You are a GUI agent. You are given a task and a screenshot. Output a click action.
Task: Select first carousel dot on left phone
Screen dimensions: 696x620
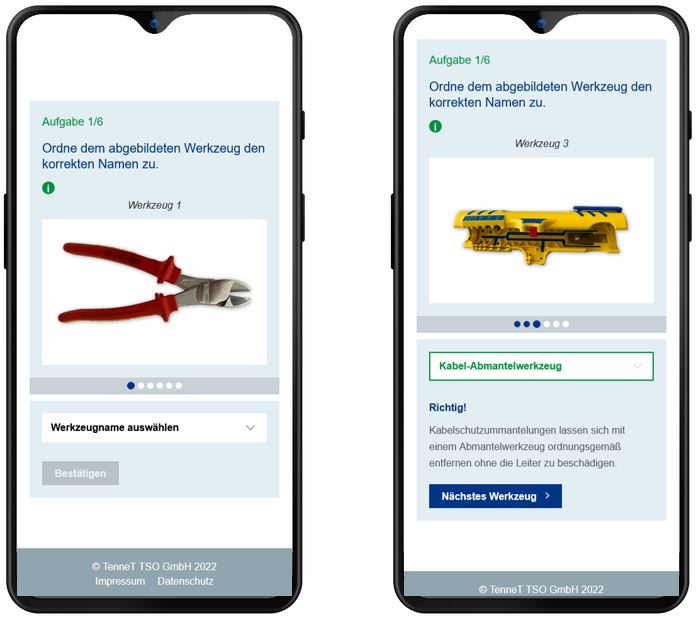130,386
